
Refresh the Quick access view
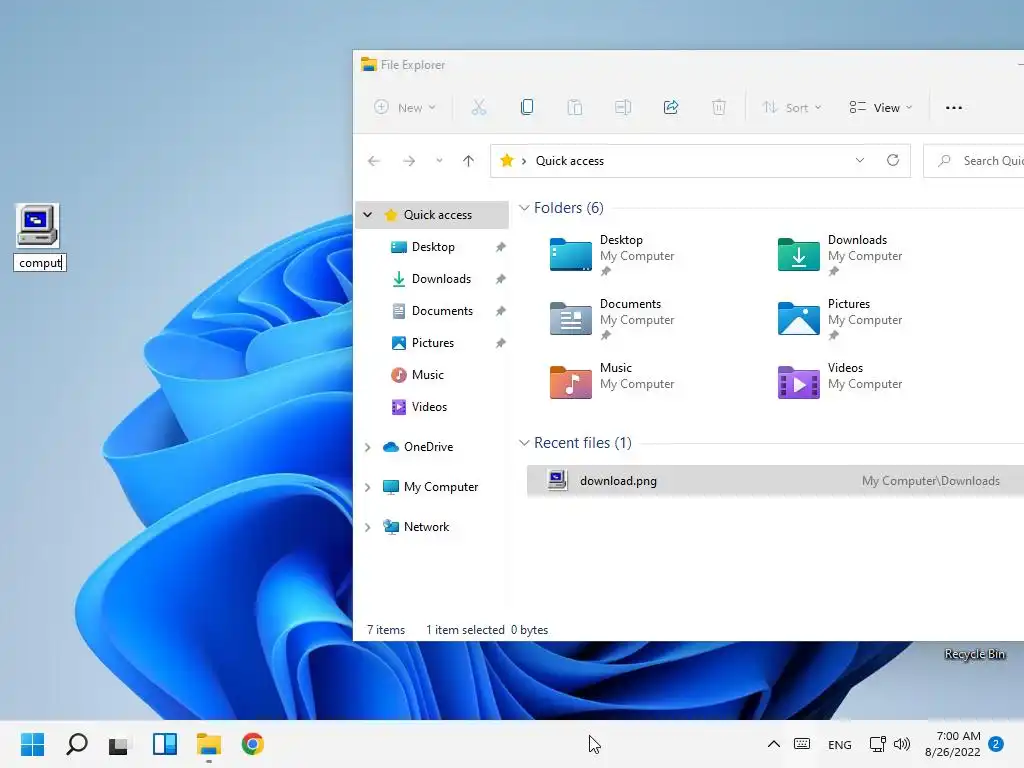pyautogui.click(x=893, y=161)
